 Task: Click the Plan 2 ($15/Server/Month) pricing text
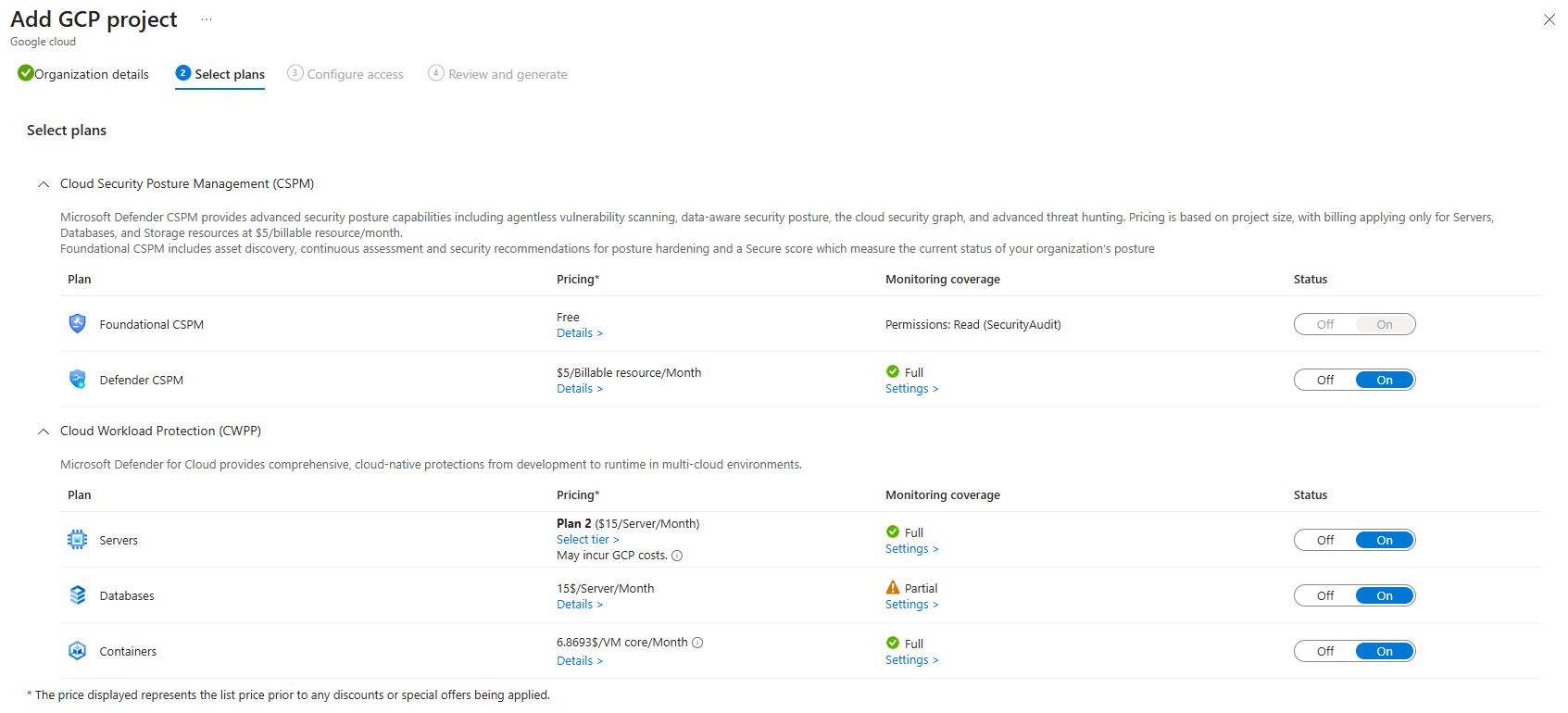coord(628,524)
